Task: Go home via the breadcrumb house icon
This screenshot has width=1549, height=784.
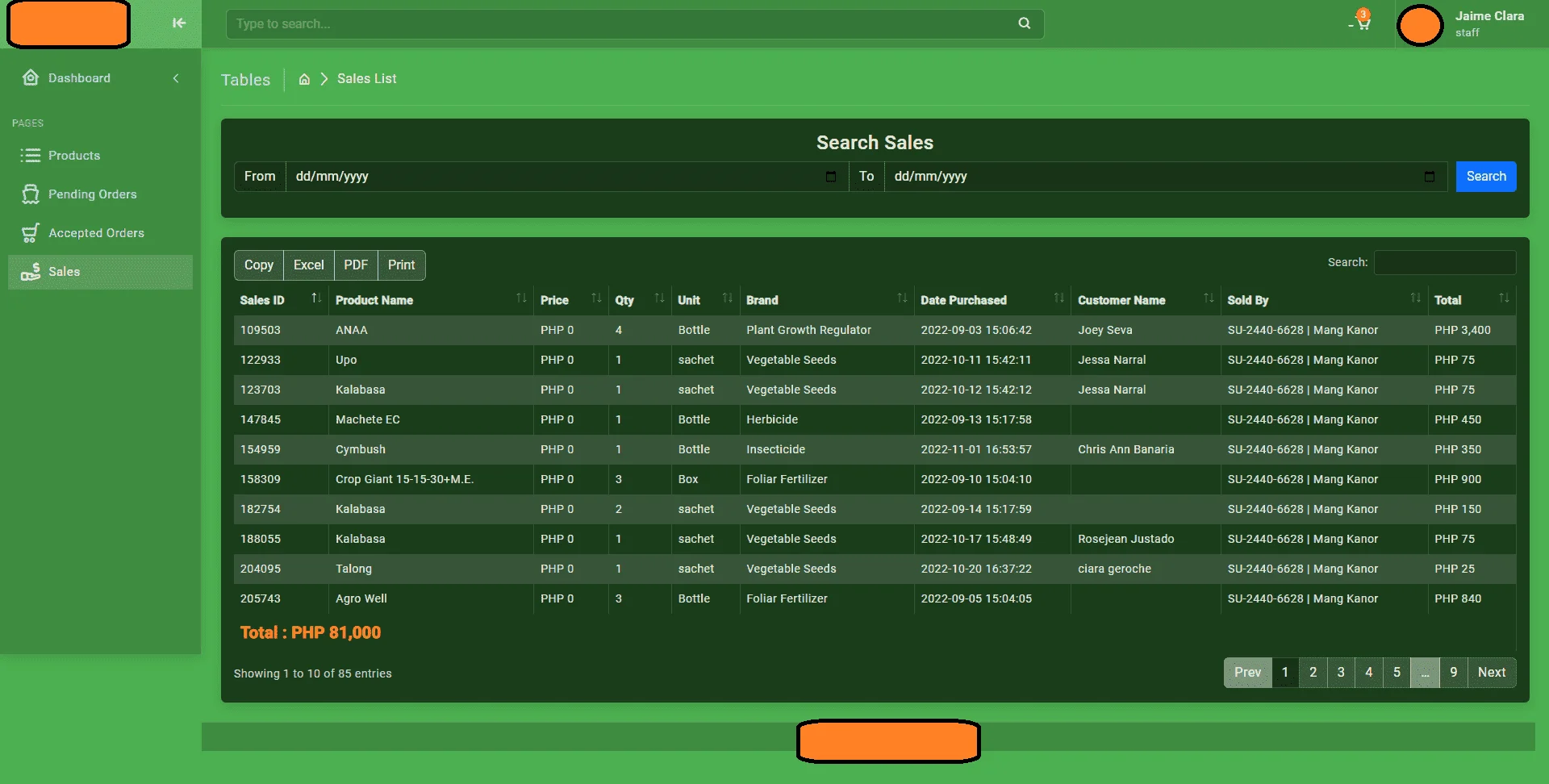Action: [x=304, y=79]
